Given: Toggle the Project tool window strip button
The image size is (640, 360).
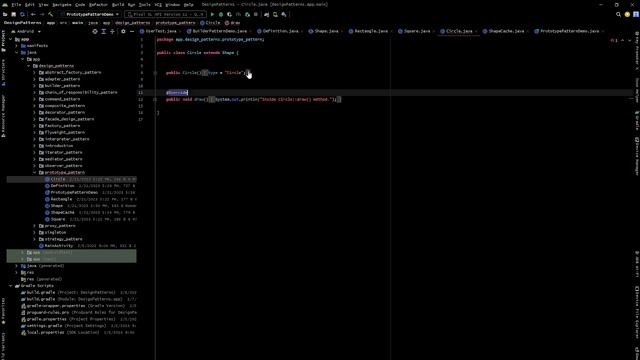Looking at the screenshot, I should [x=3, y=41].
